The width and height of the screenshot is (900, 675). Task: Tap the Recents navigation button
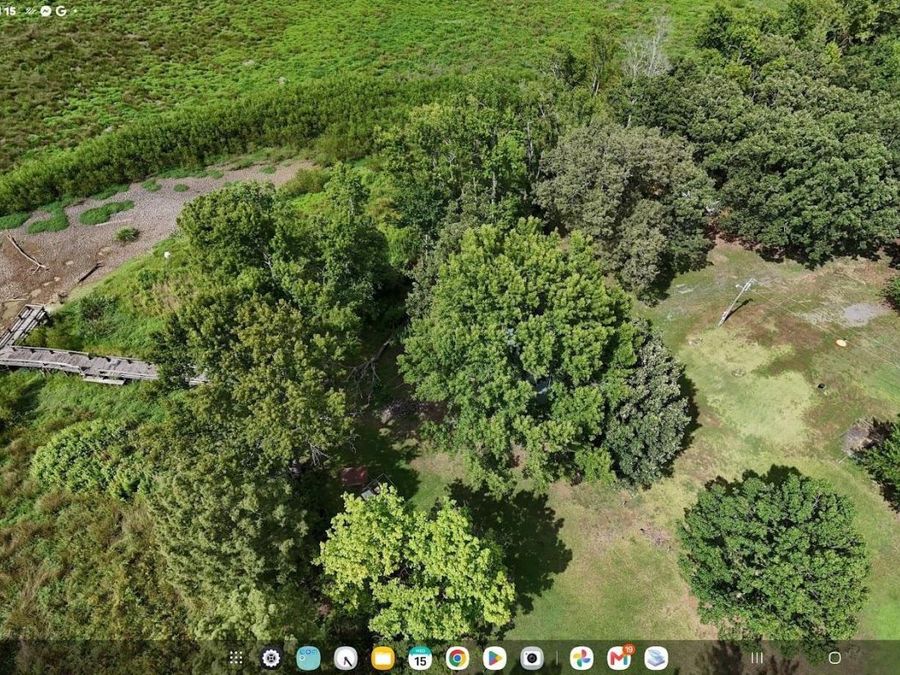757,658
